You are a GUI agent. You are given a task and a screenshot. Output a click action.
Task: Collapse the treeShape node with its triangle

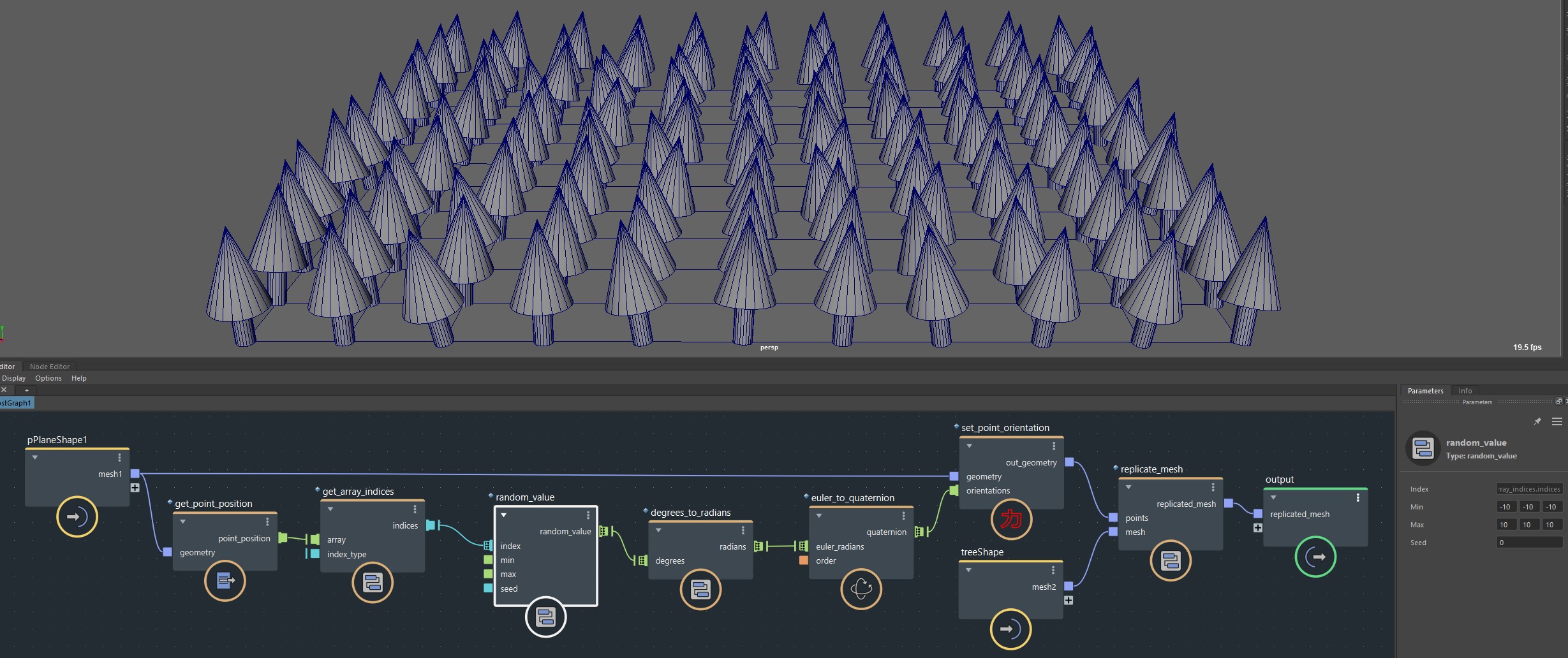click(969, 570)
